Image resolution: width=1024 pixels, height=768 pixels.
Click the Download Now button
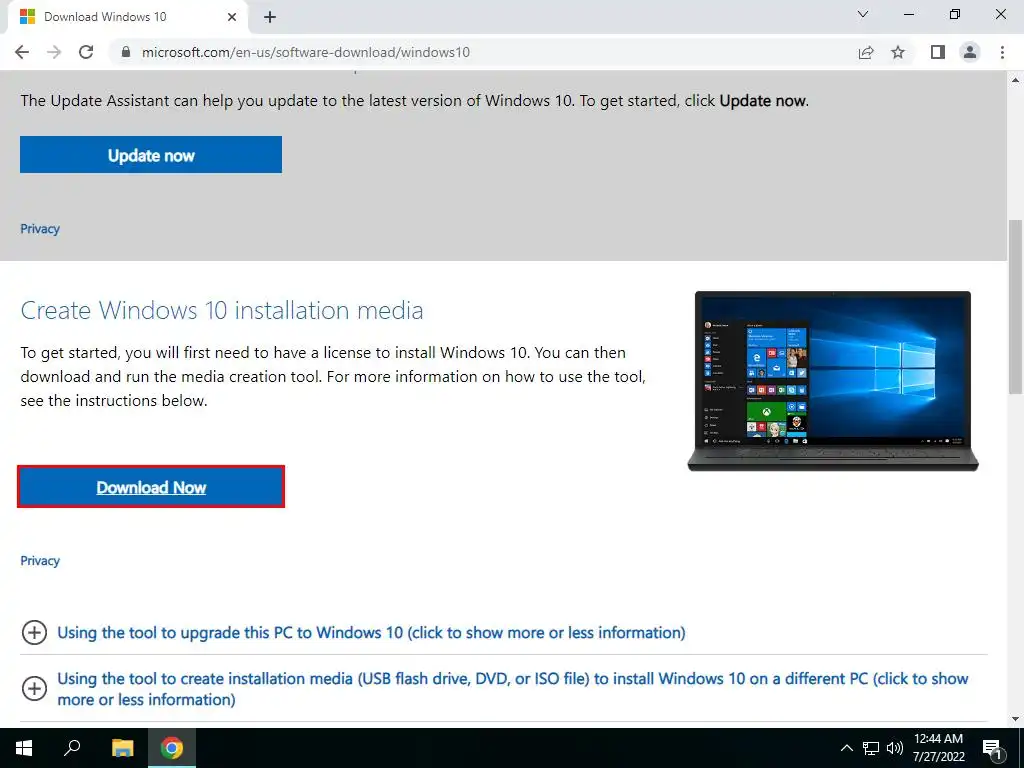(151, 487)
